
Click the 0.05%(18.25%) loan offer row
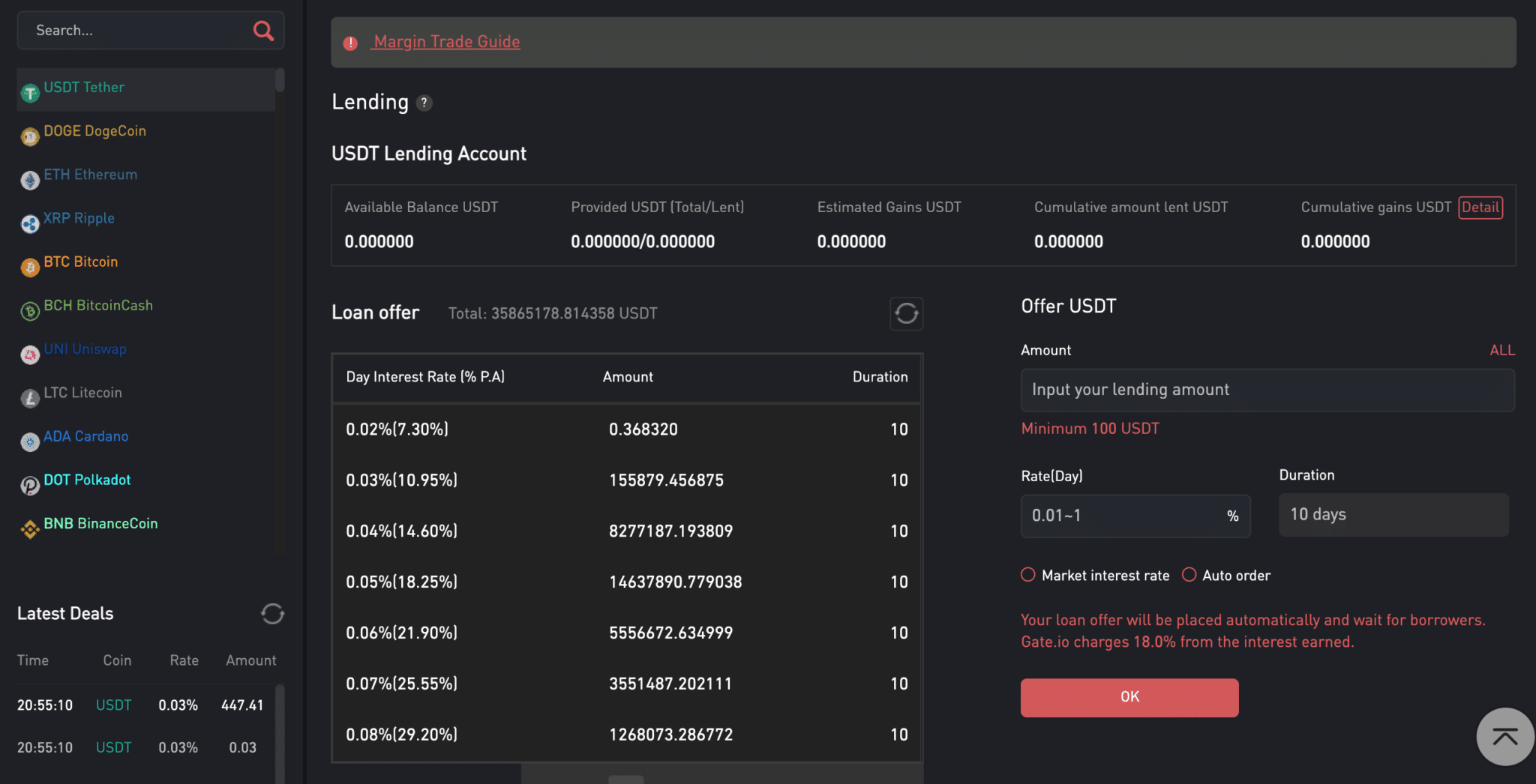click(627, 582)
